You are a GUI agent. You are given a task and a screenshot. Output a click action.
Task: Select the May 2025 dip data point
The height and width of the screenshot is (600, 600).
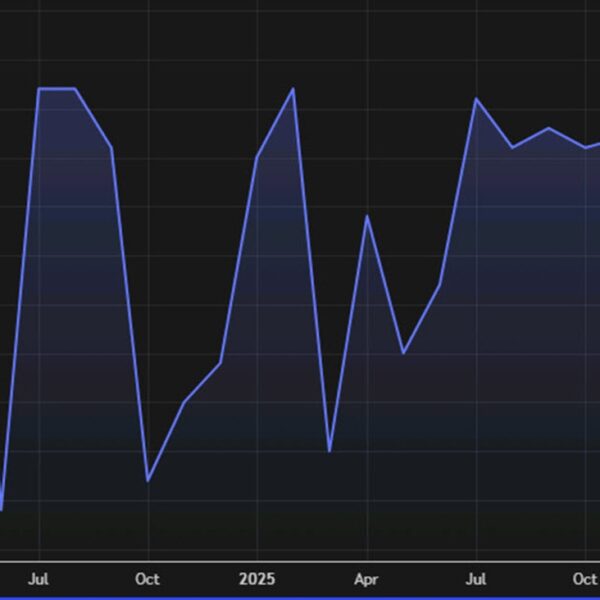click(403, 353)
